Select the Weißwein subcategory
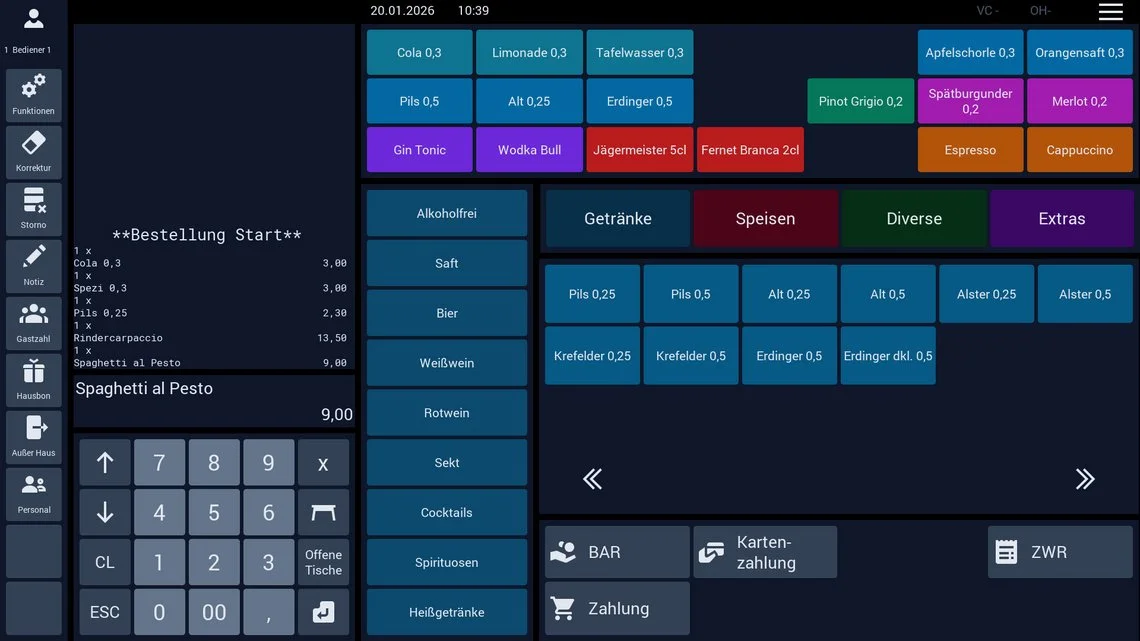1140x641 pixels. click(x=446, y=363)
